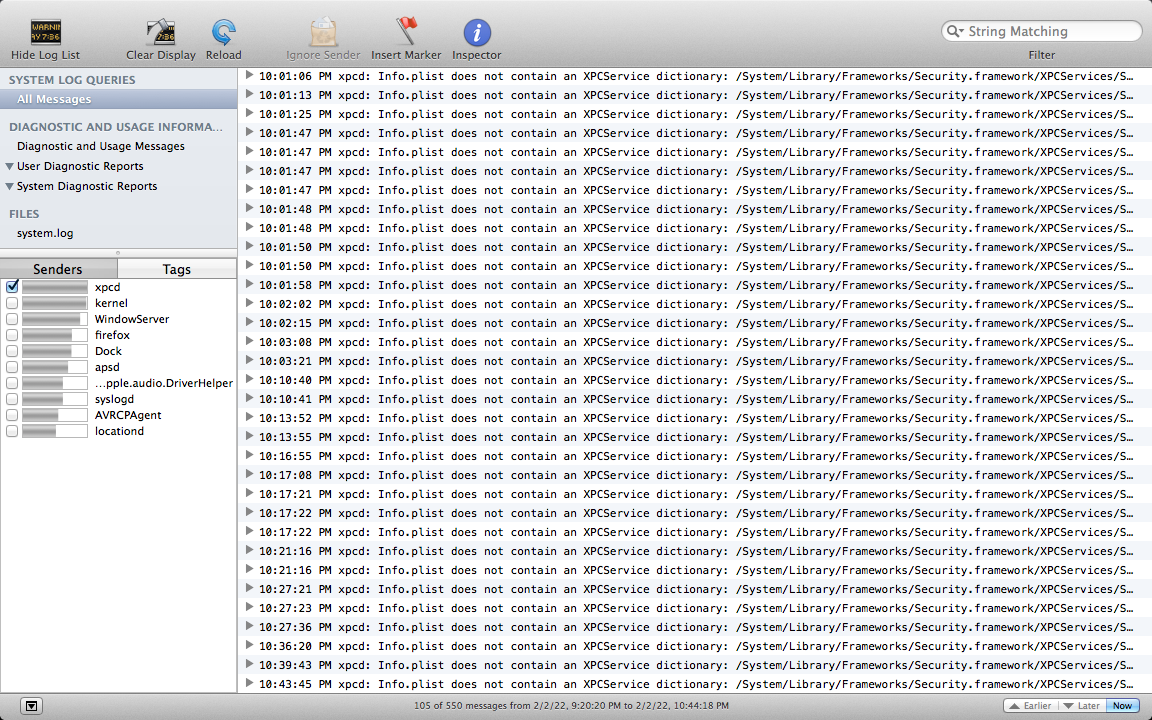Image resolution: width=1152 pixels, height=720 pixels.
Task: Click the Ignore Sender icon
Action: (x=322, y=30)
